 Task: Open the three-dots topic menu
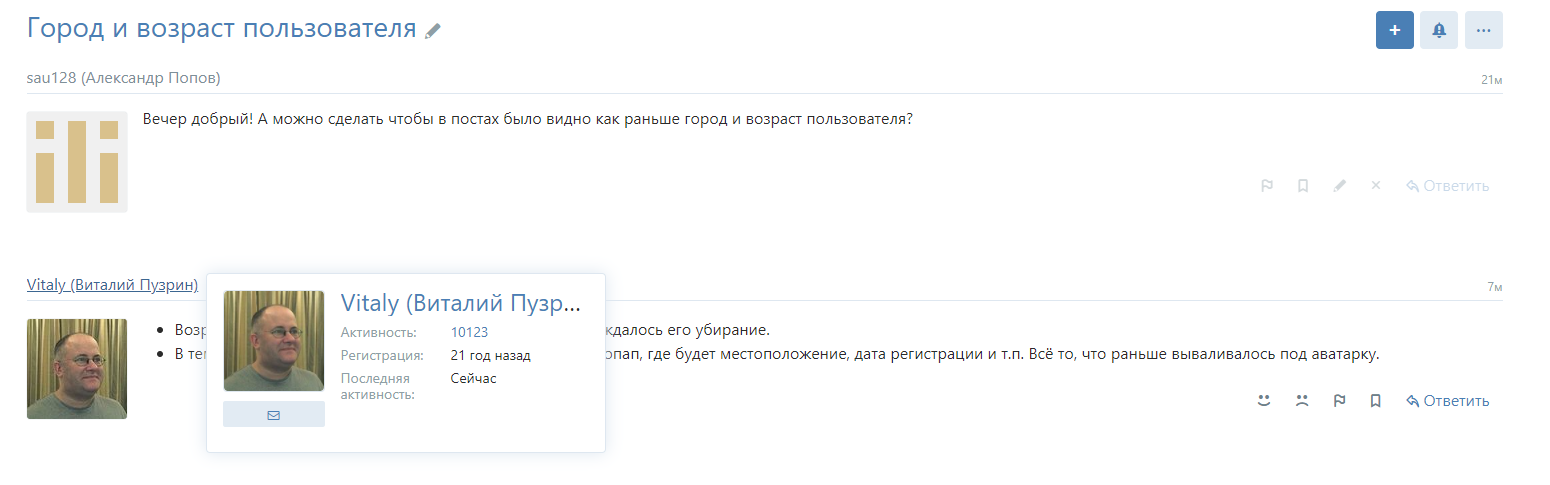click(x=1483, y=30)
